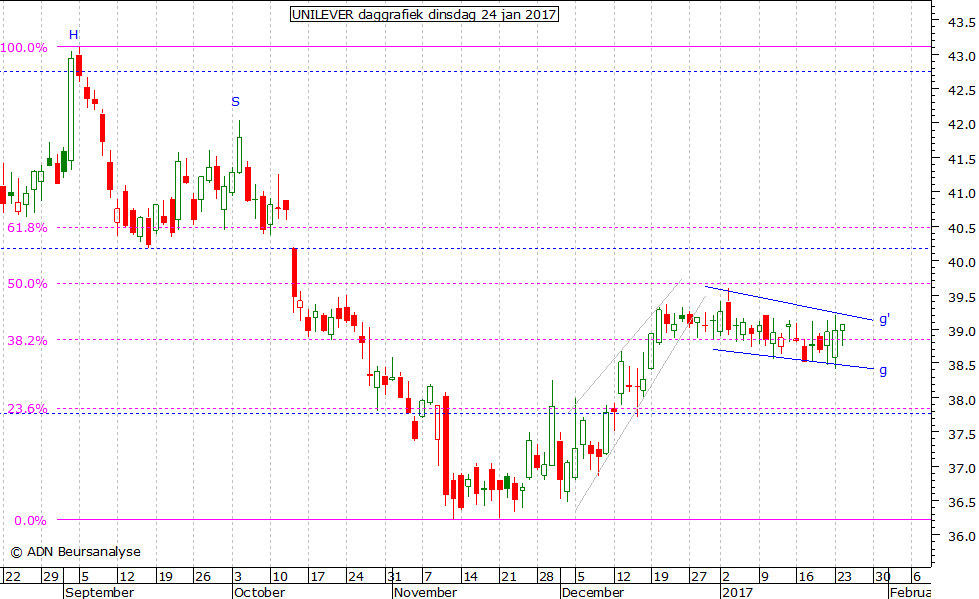Click the 0.0% Fibonacci label

click(30, 520)
